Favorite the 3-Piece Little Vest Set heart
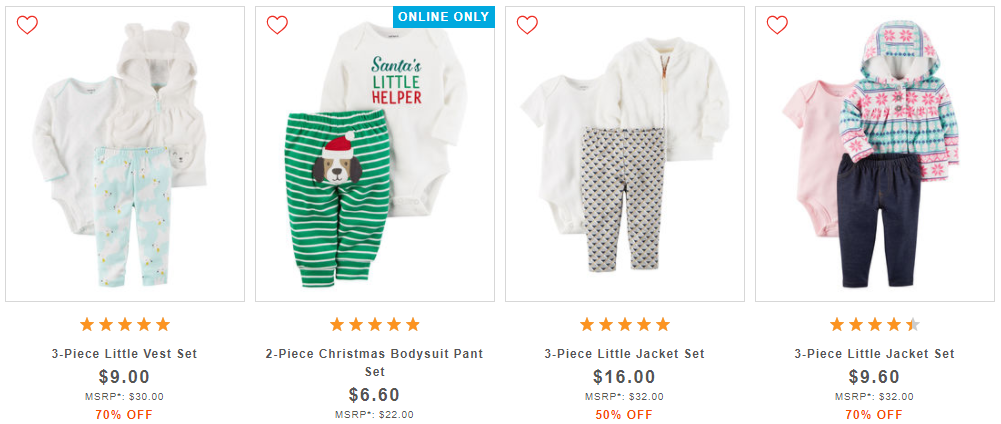 [27, 25]
